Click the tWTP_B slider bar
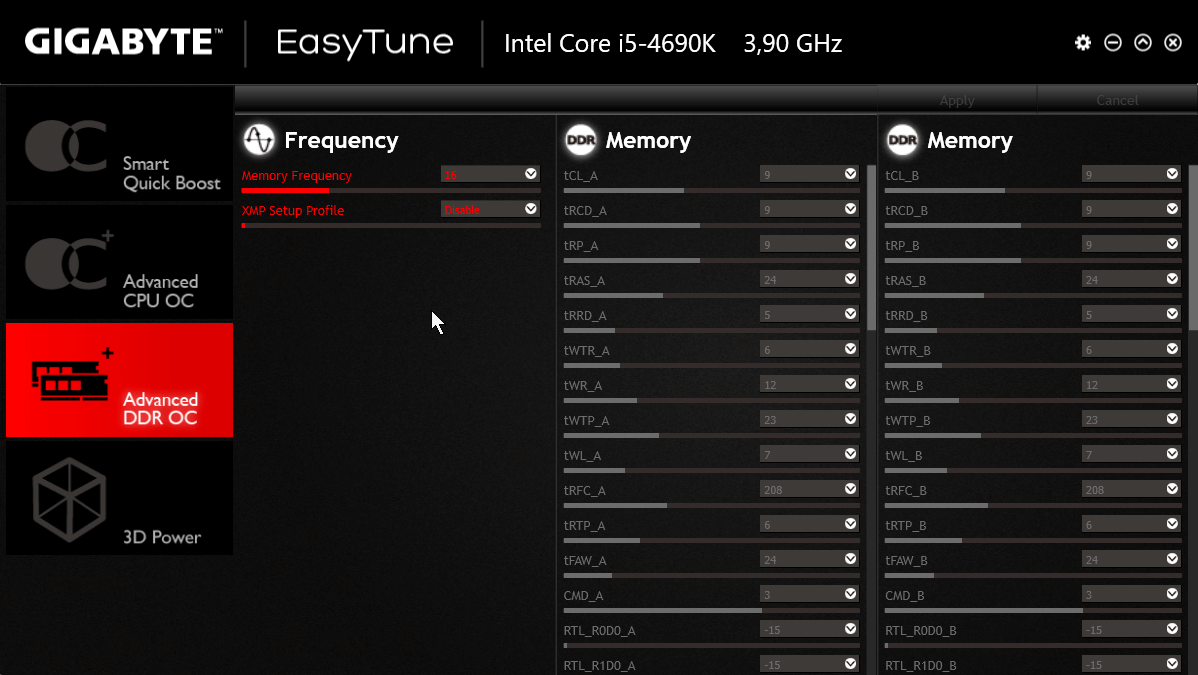Screen dimensions: 1198x675 coord(1033,436)
